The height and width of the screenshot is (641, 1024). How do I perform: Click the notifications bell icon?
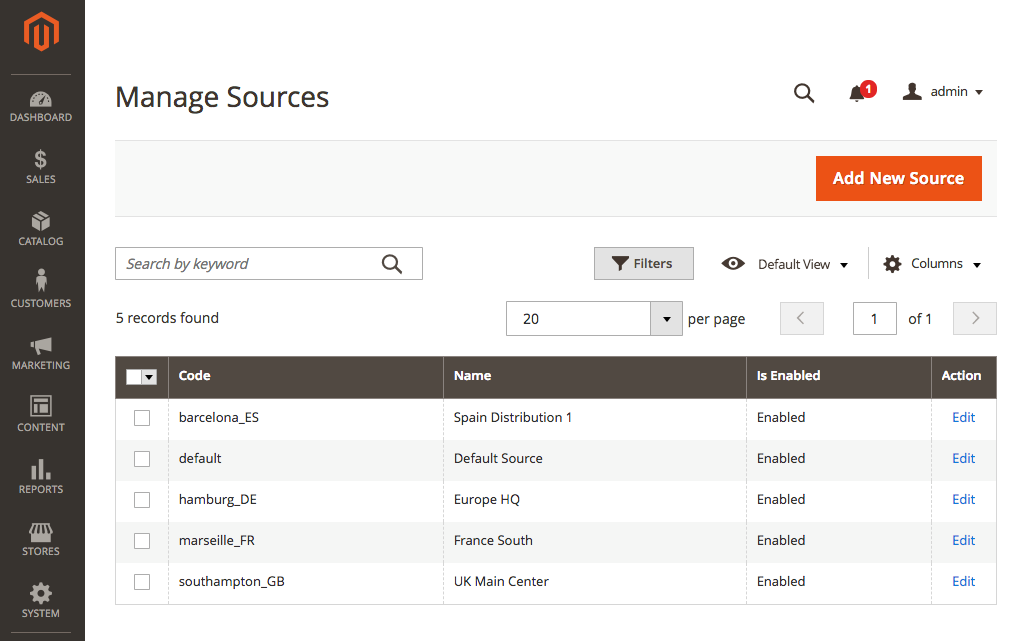point(858,92)
